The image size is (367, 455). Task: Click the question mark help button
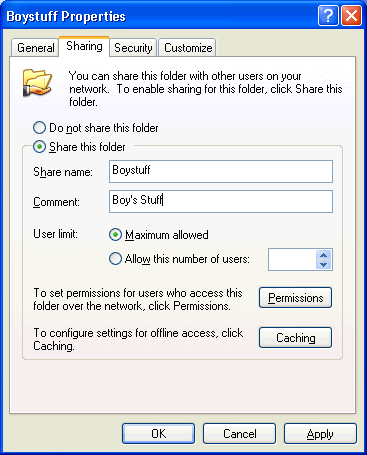328,15
